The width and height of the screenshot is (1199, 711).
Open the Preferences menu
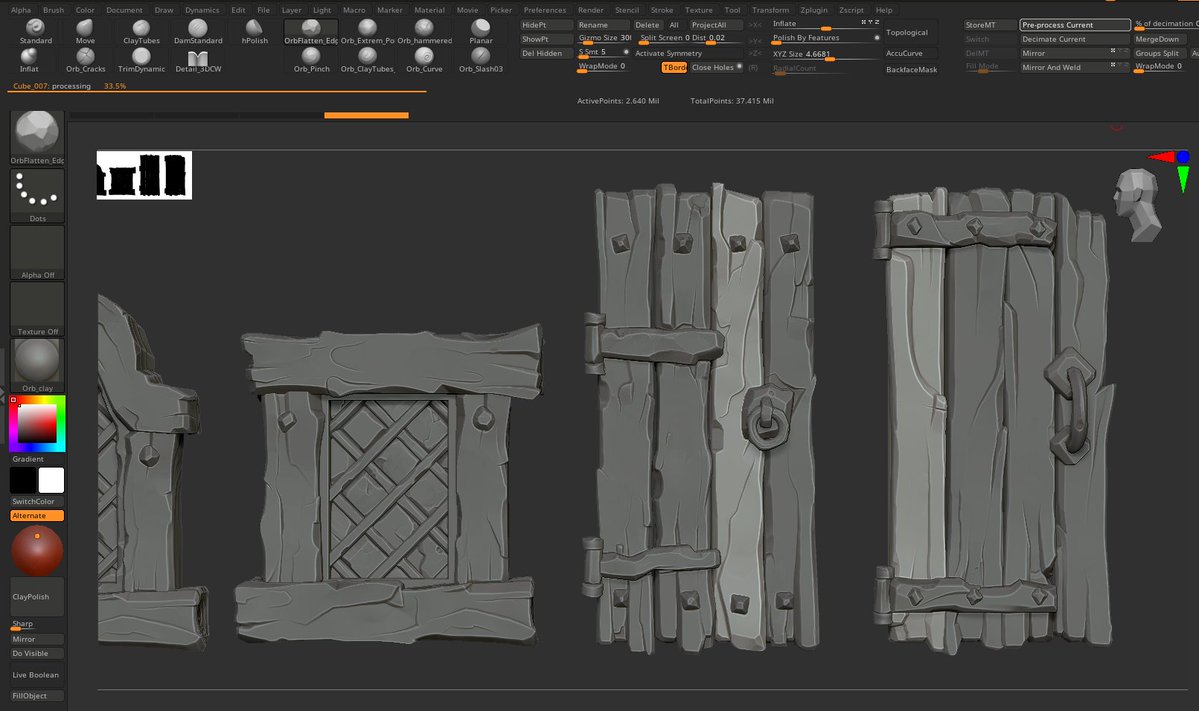545,10
